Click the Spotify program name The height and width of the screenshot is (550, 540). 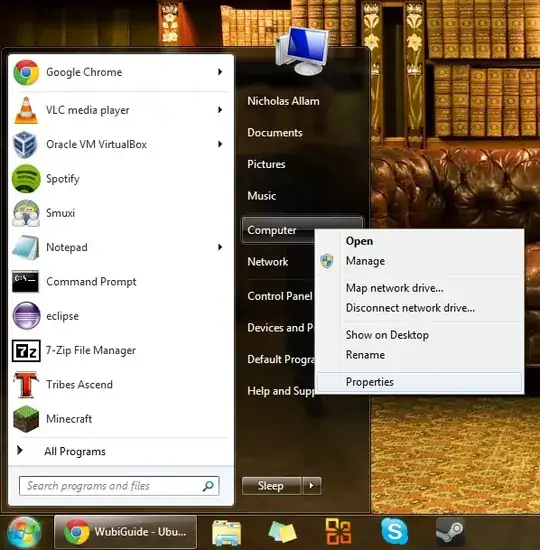pyautogui.click(x=63, y=179)
